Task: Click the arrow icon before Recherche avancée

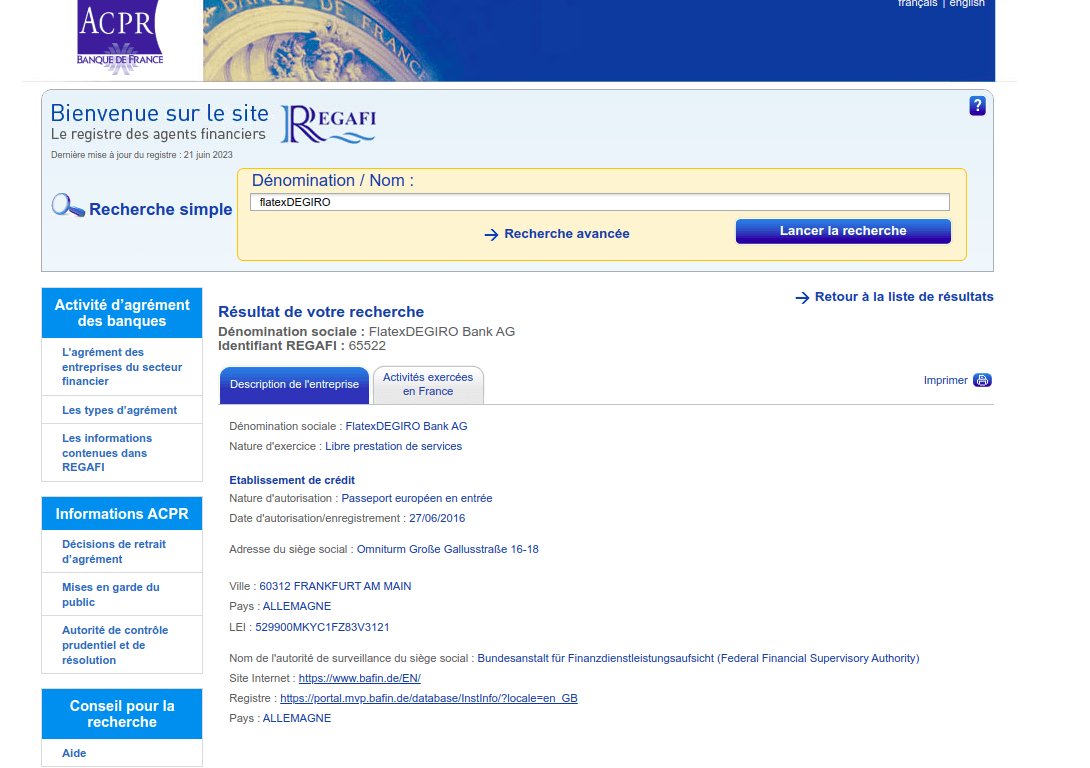Action: [x=491, y=234]
